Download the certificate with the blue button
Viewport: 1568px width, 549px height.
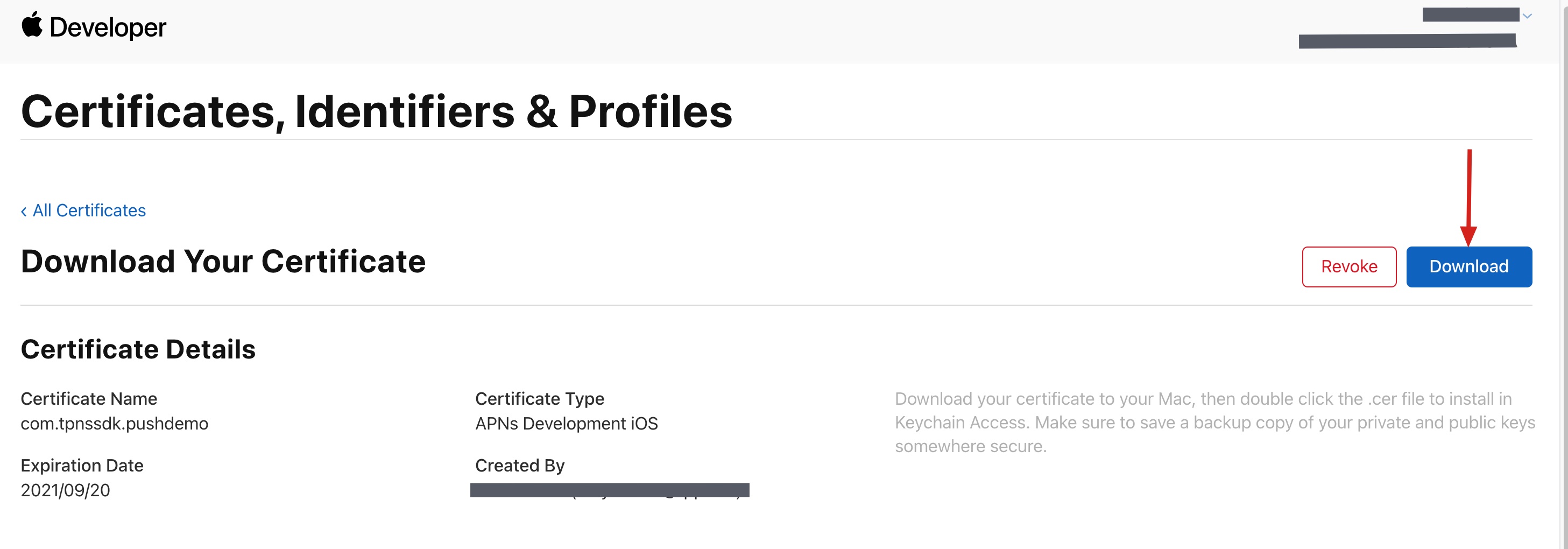(x=1468, y=266)
